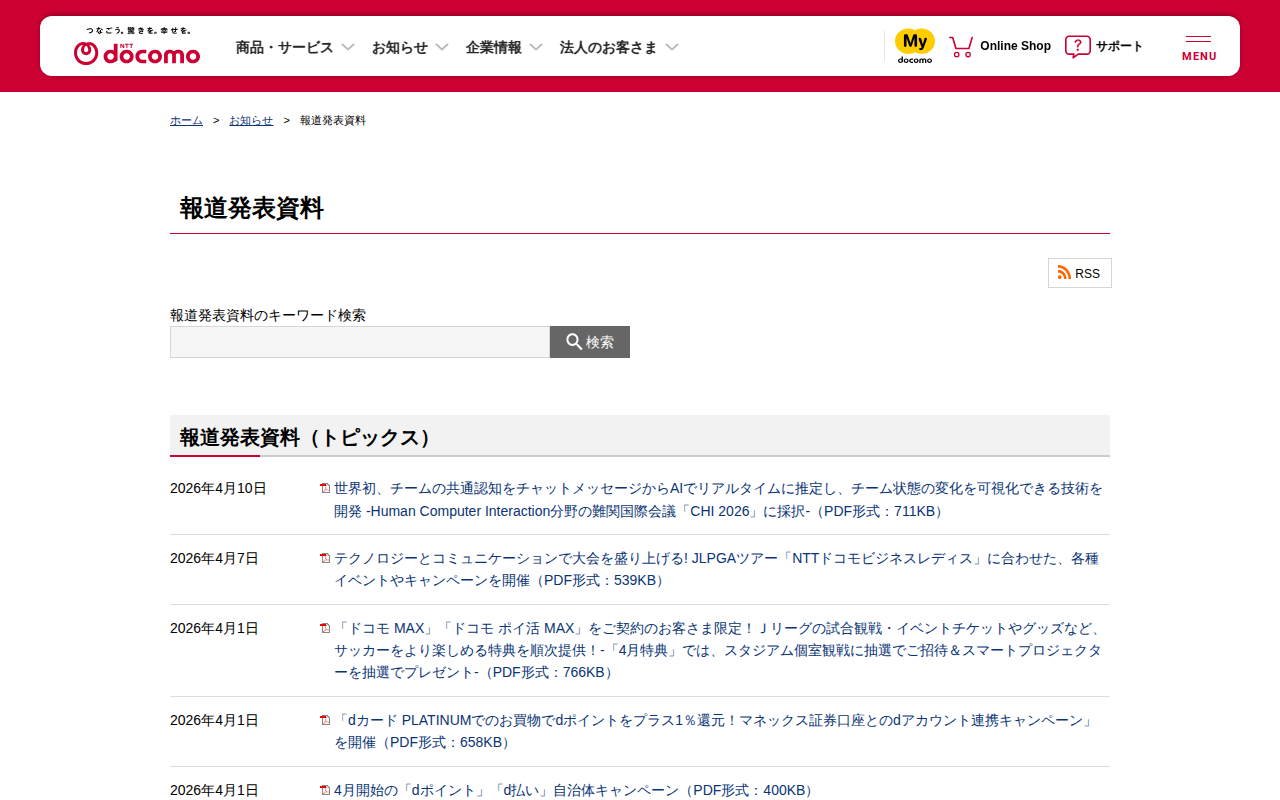Open the JLPGAツアー NTTドコモビジネスレディス release
The image size is (1280, 800).
pos(716,570)
